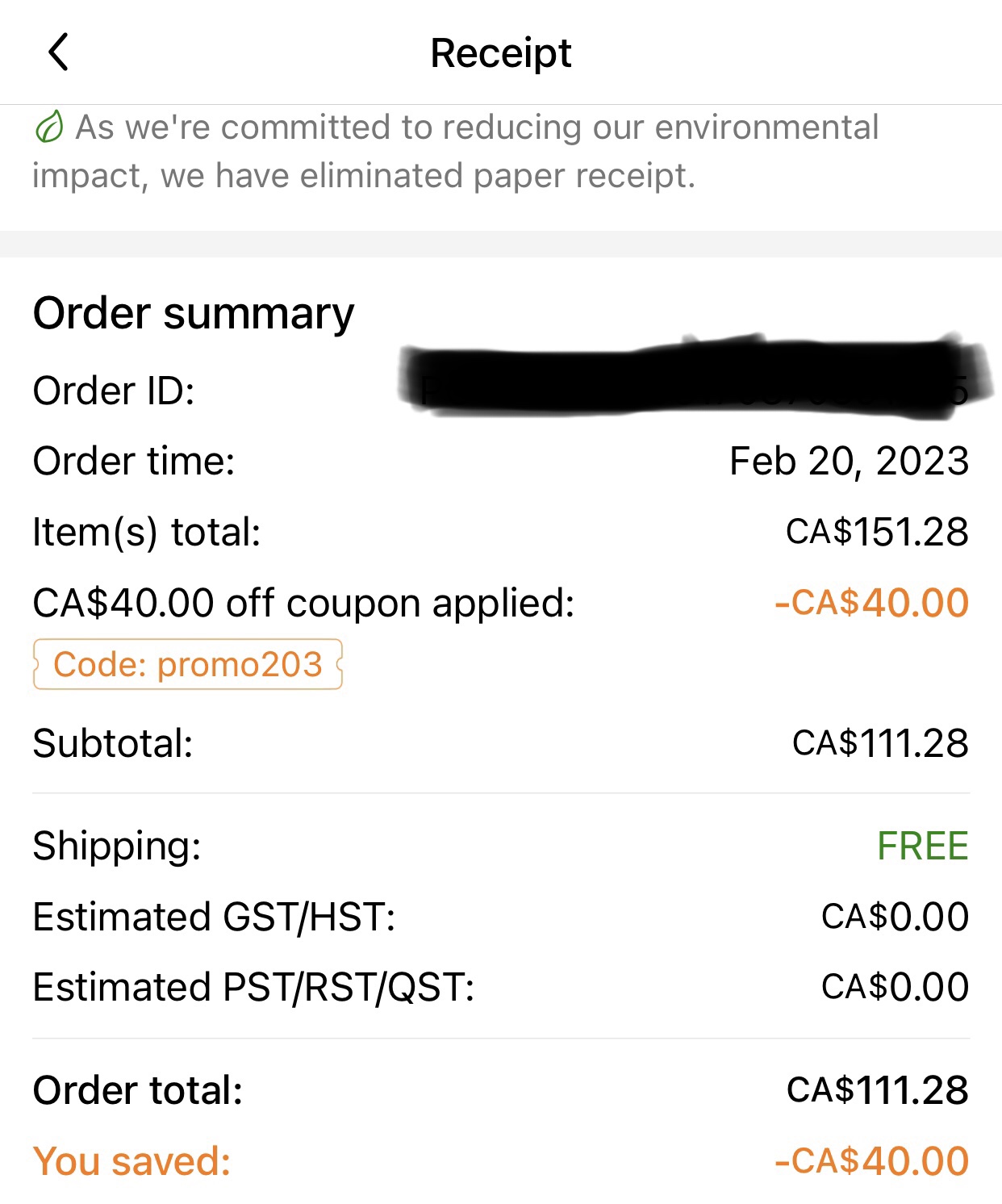
Task: Tap the promo203 coupon code tag
Action: (188, 664)
